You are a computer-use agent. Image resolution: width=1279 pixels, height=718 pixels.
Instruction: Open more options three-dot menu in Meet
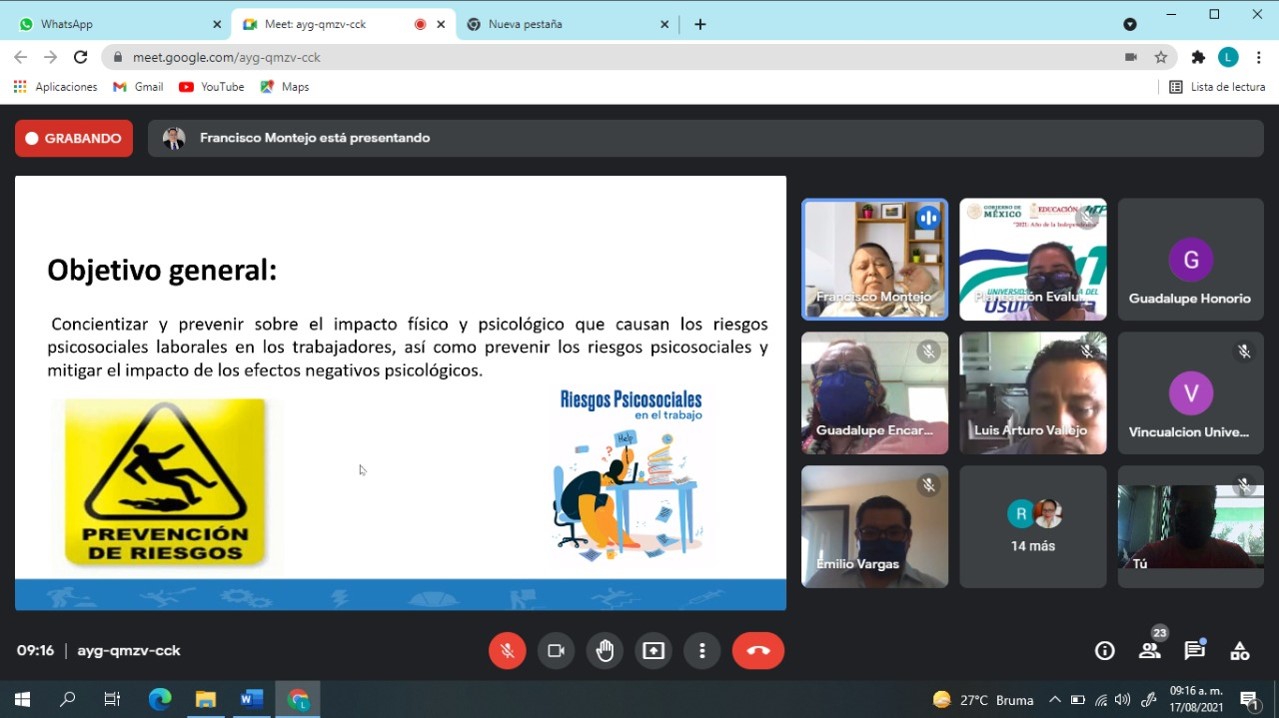coord(702,651)
